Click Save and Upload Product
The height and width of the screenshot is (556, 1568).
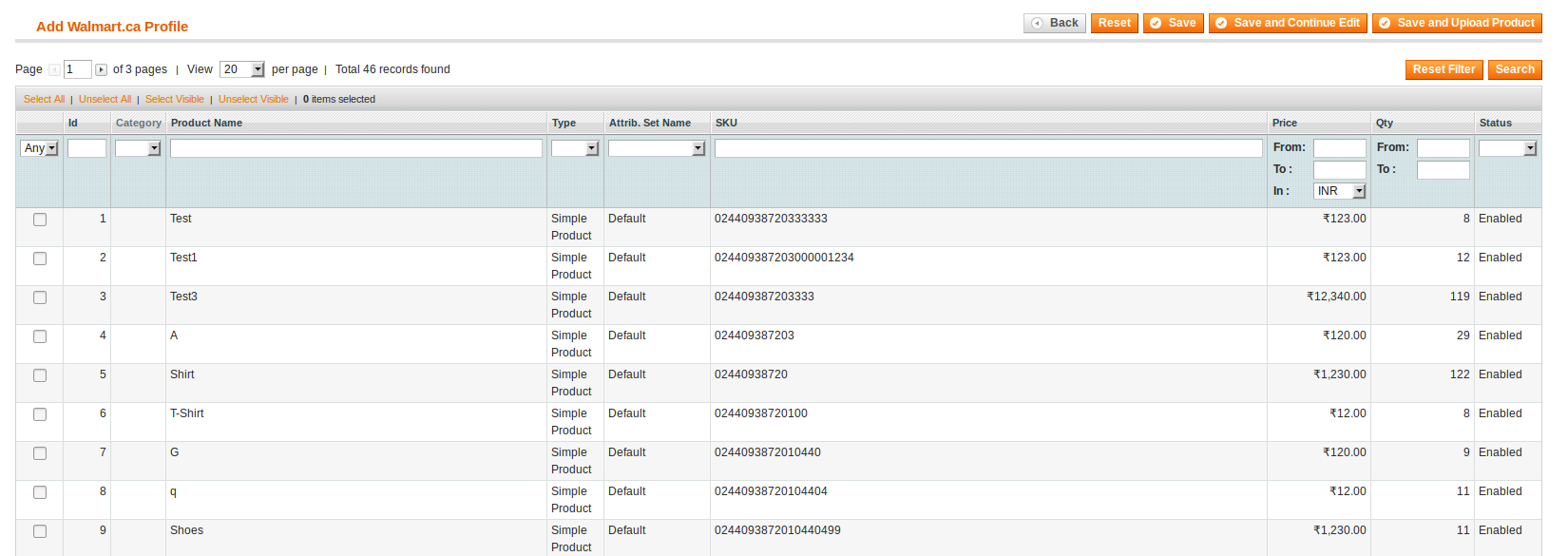pos(1457,23)
